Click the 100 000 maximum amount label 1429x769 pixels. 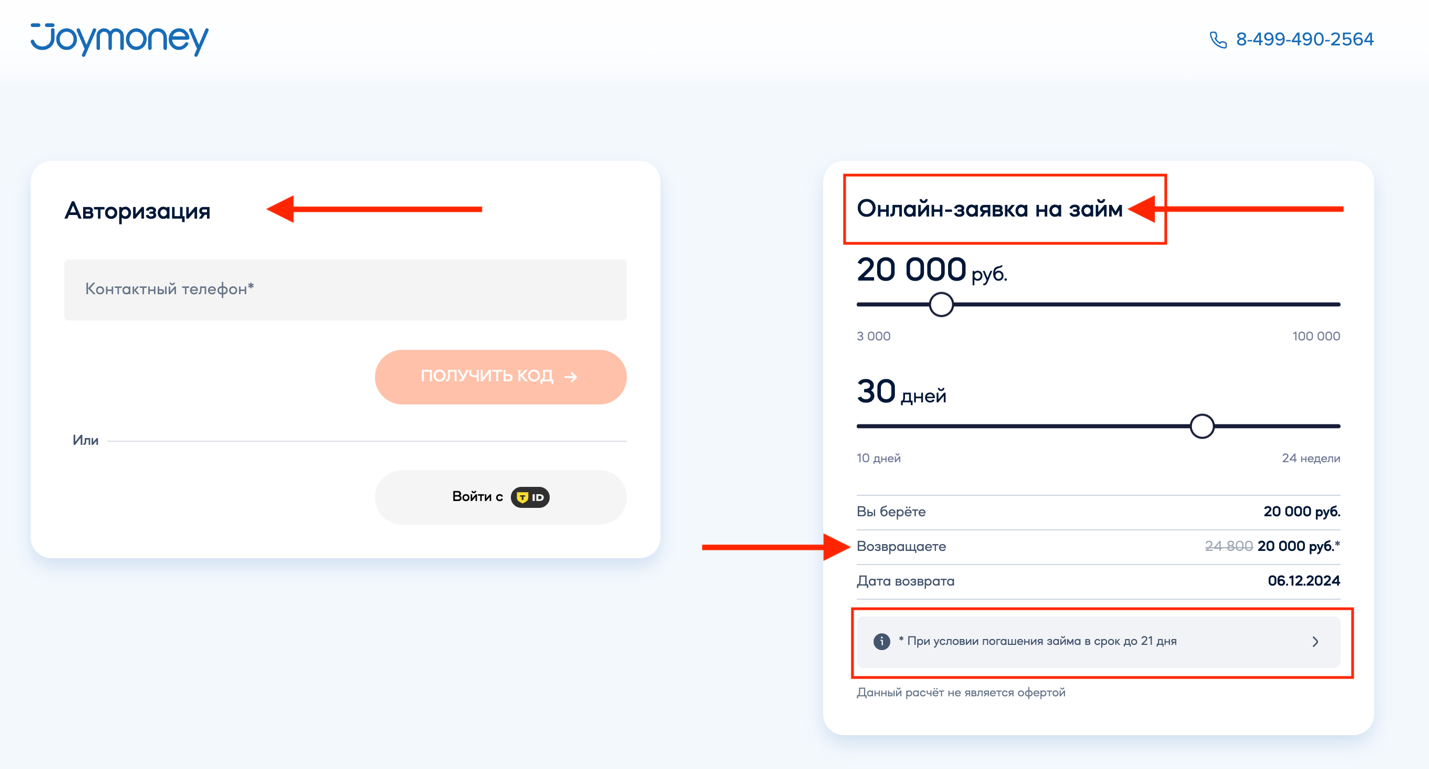click(1315, 336)
